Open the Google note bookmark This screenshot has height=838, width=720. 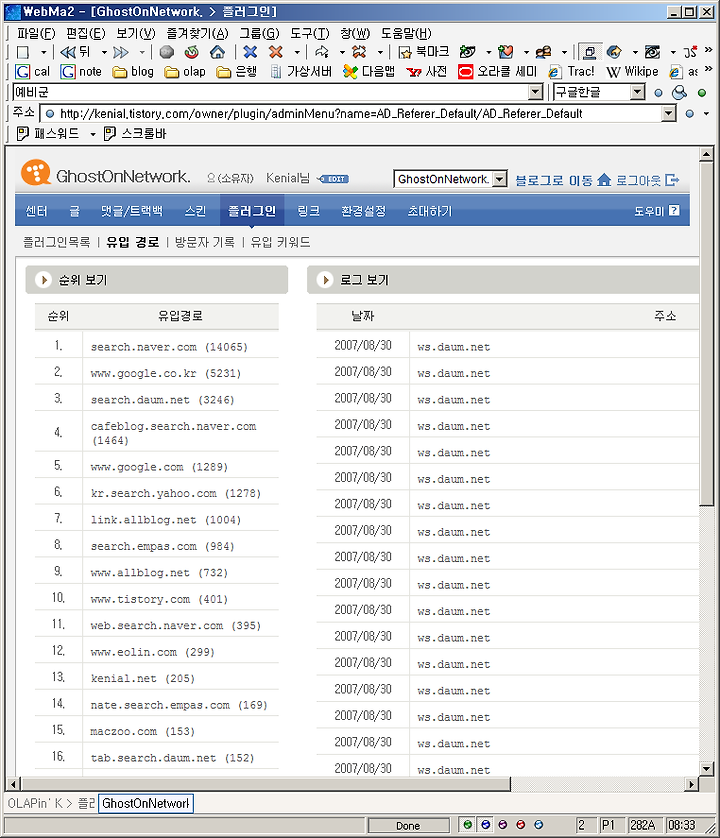pyautogui.click(x=81, y=72)
